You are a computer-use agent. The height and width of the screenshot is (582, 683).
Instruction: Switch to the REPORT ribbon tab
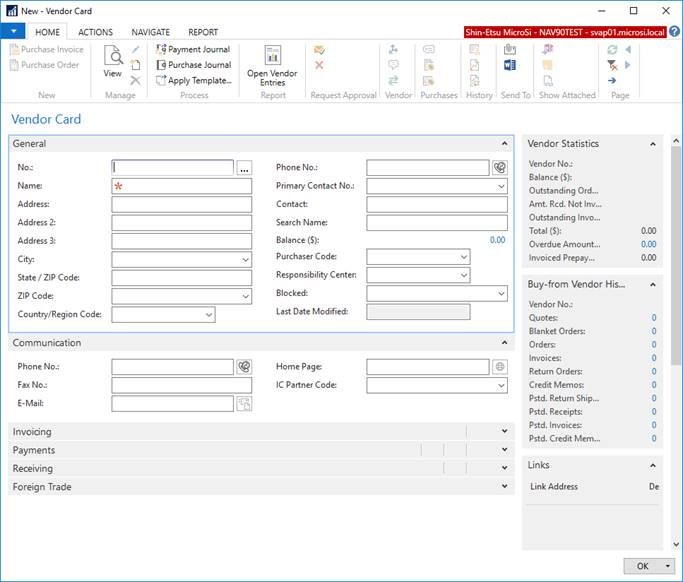tap(203, 32)
